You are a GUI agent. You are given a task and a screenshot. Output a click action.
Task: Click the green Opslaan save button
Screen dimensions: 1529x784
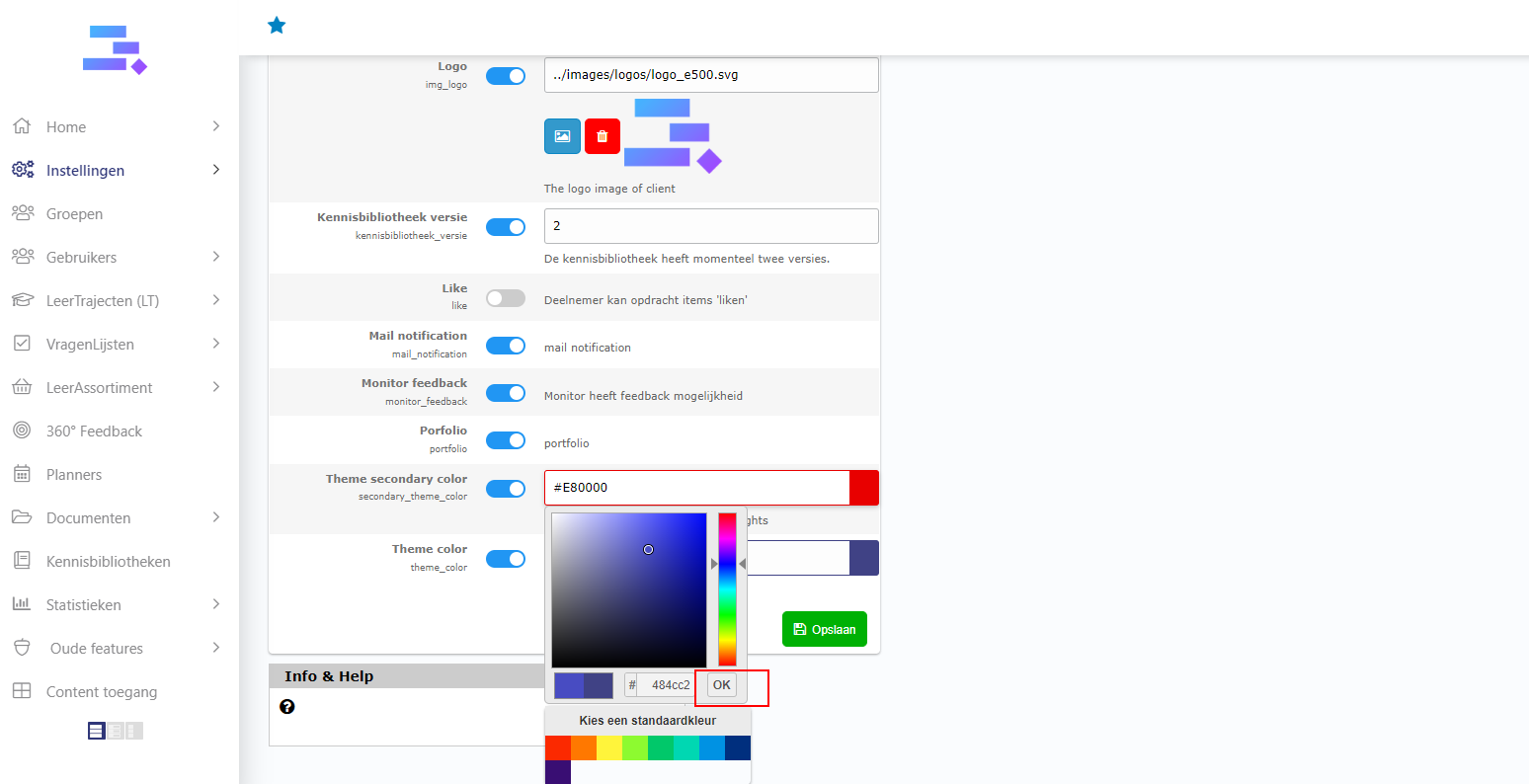click(x=824, y=629)
